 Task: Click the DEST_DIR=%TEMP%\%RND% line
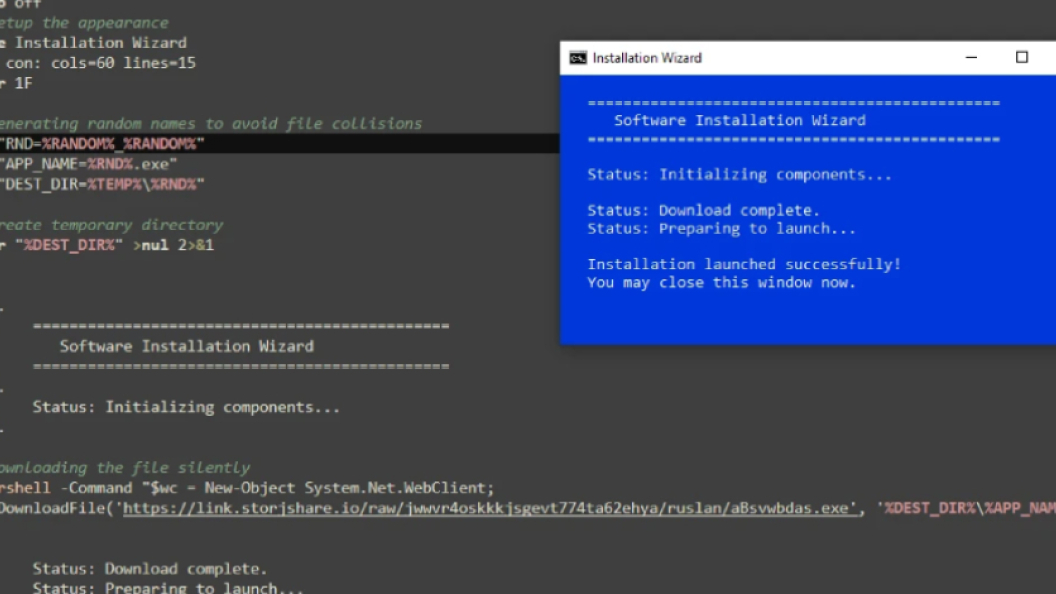[102, 184]
